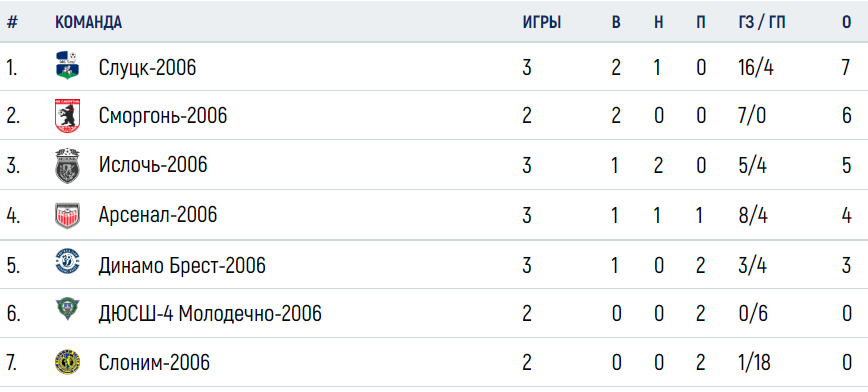The height and width of the screenshot is (392, 868).
Task: Select the Арсенал-2006 team name
Action: coord(158,215)
